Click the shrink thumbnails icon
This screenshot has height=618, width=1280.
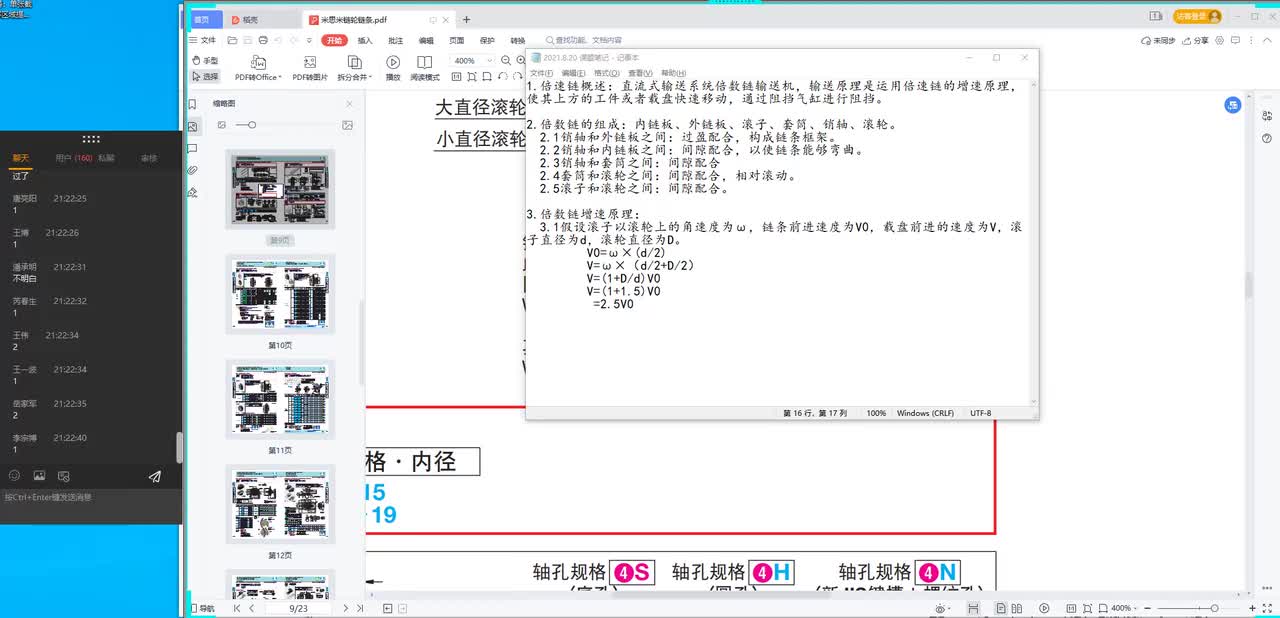[222, 125]
